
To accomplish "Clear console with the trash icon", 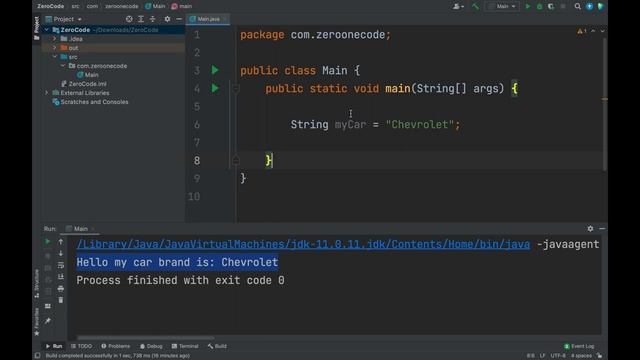I will pyautogui.click(x=61, y=300).
